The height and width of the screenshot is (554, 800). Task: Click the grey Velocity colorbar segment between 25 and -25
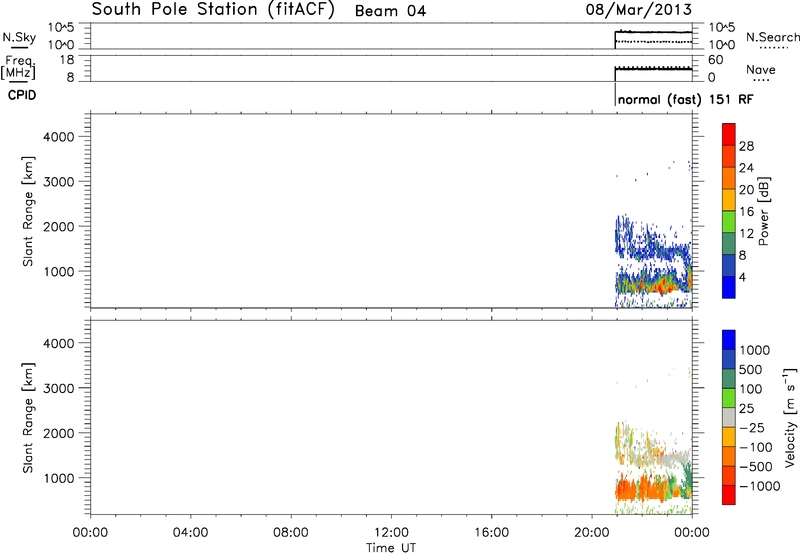coord(729,417)
